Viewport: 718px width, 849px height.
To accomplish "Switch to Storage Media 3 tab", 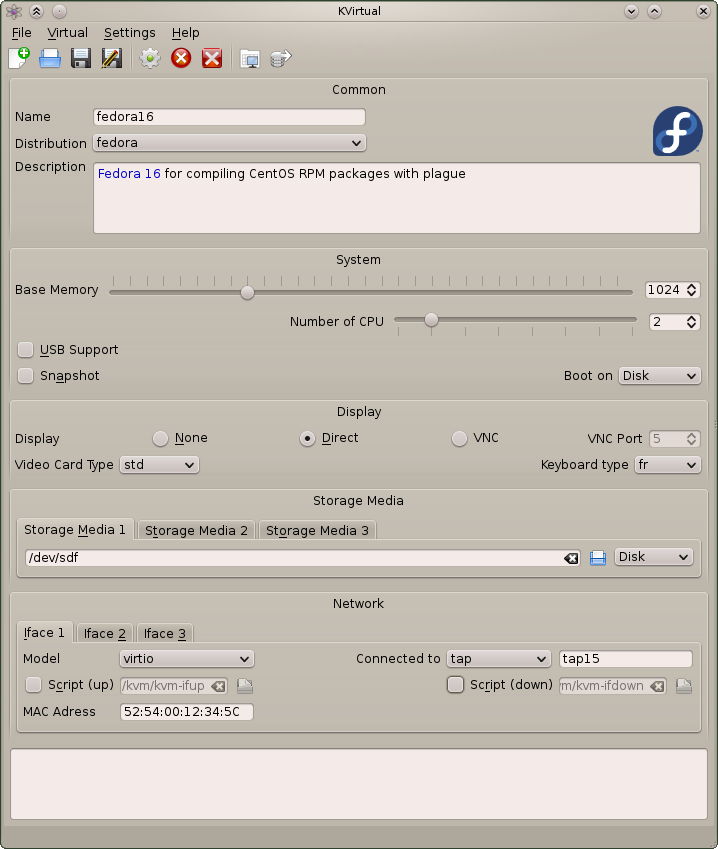I will [317, 531].
